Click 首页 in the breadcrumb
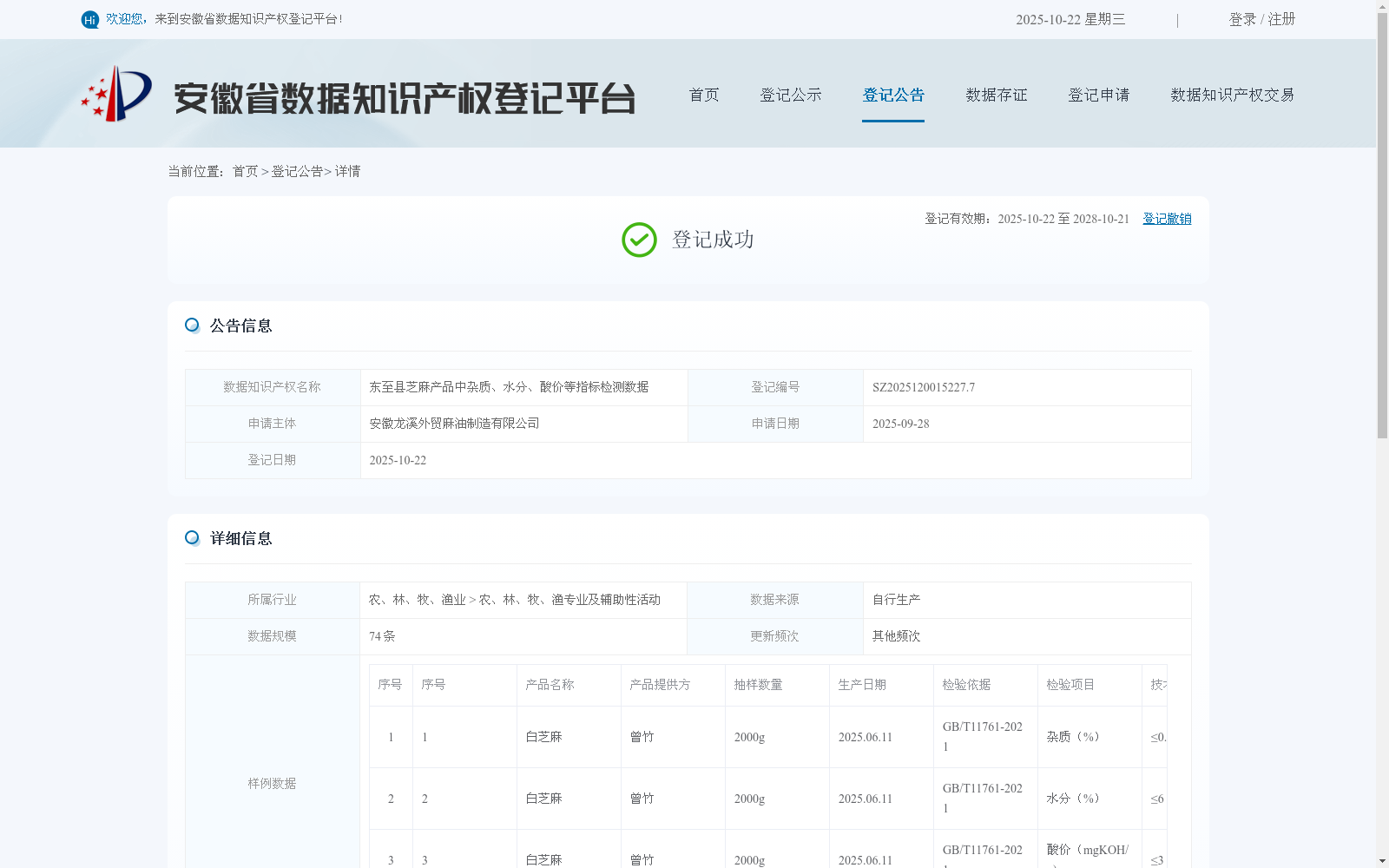 [246, 172]
